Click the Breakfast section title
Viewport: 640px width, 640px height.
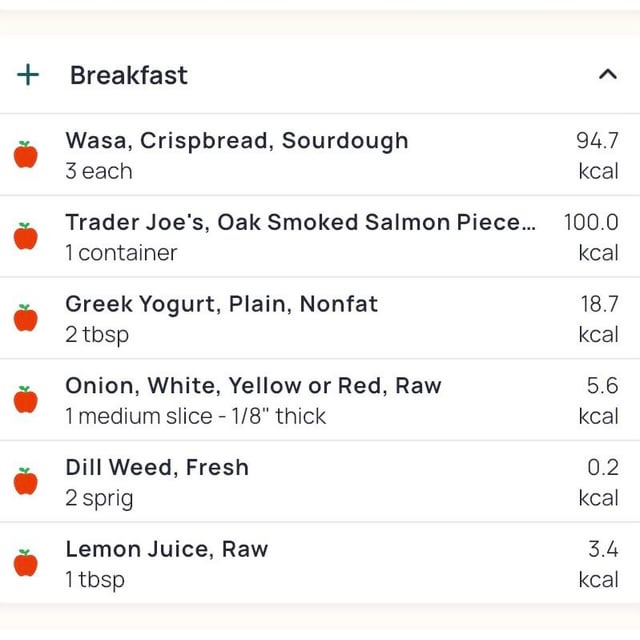tap(129, 75)
